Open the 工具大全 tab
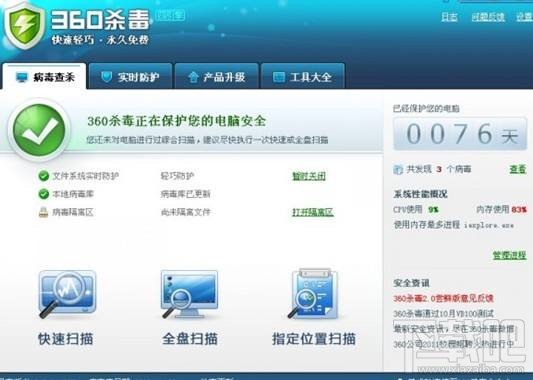The height and width of the screenshot is (380, 533). click(303, 76)
